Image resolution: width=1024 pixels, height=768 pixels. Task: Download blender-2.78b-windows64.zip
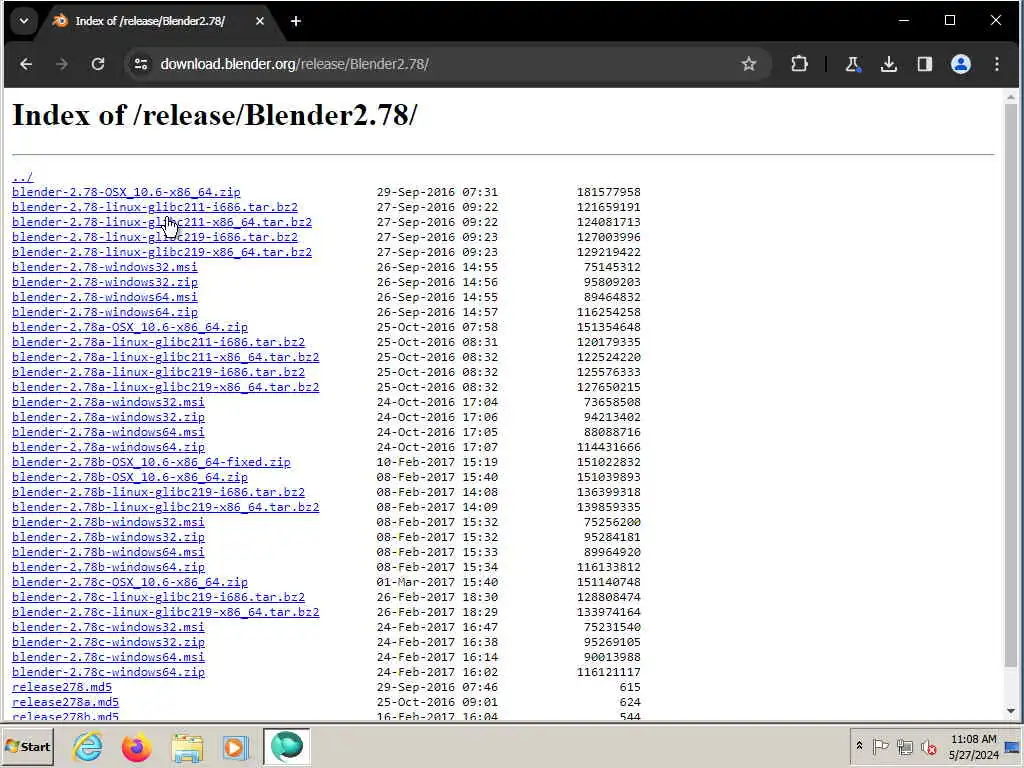[108, 568]
